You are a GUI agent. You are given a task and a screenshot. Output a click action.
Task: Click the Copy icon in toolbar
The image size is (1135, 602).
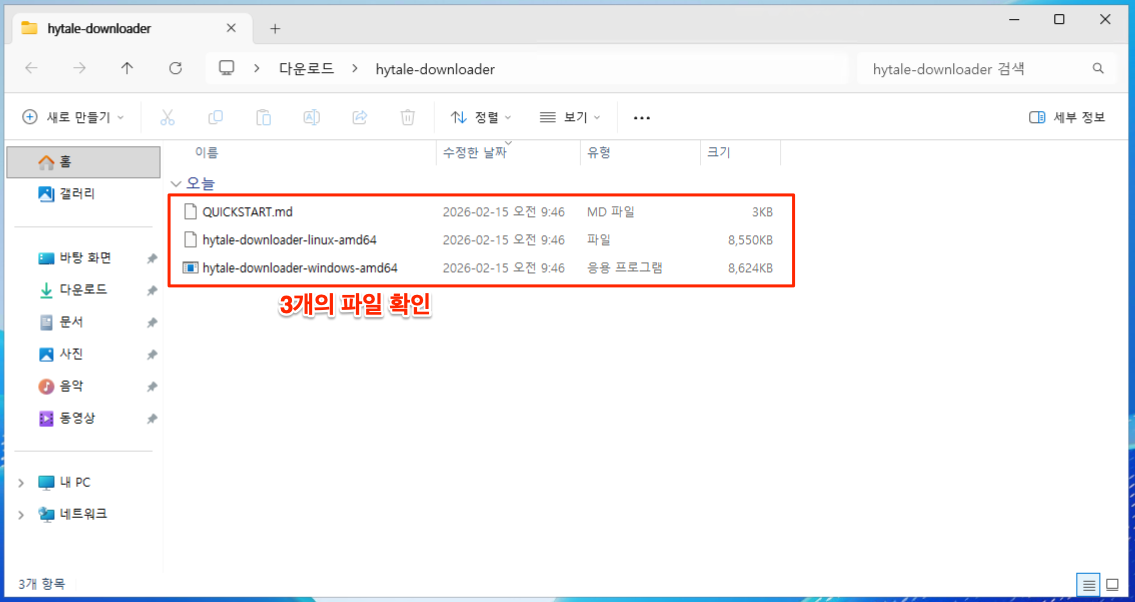point(215,117)
